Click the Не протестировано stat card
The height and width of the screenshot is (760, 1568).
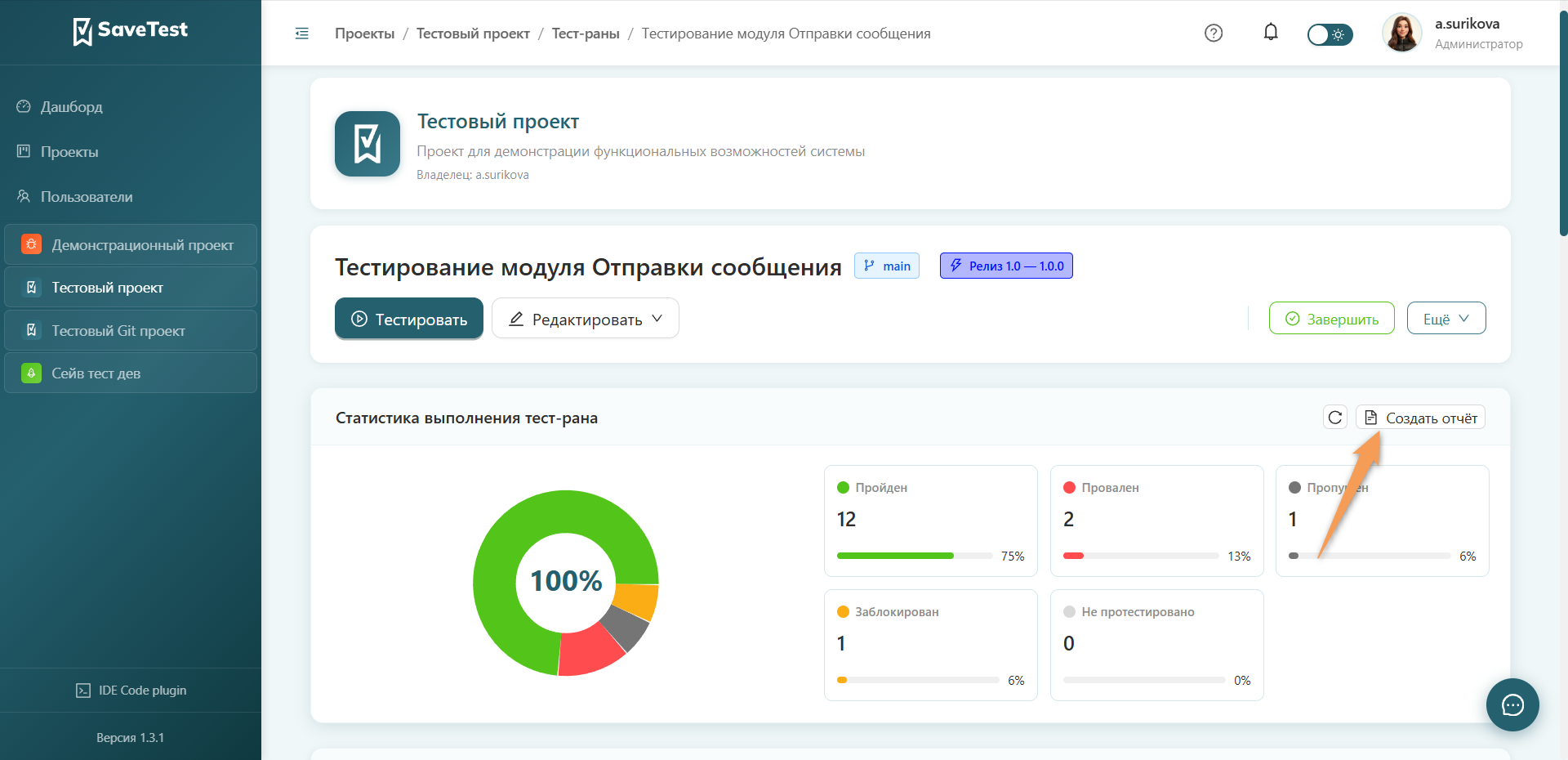pos(1157,646)
